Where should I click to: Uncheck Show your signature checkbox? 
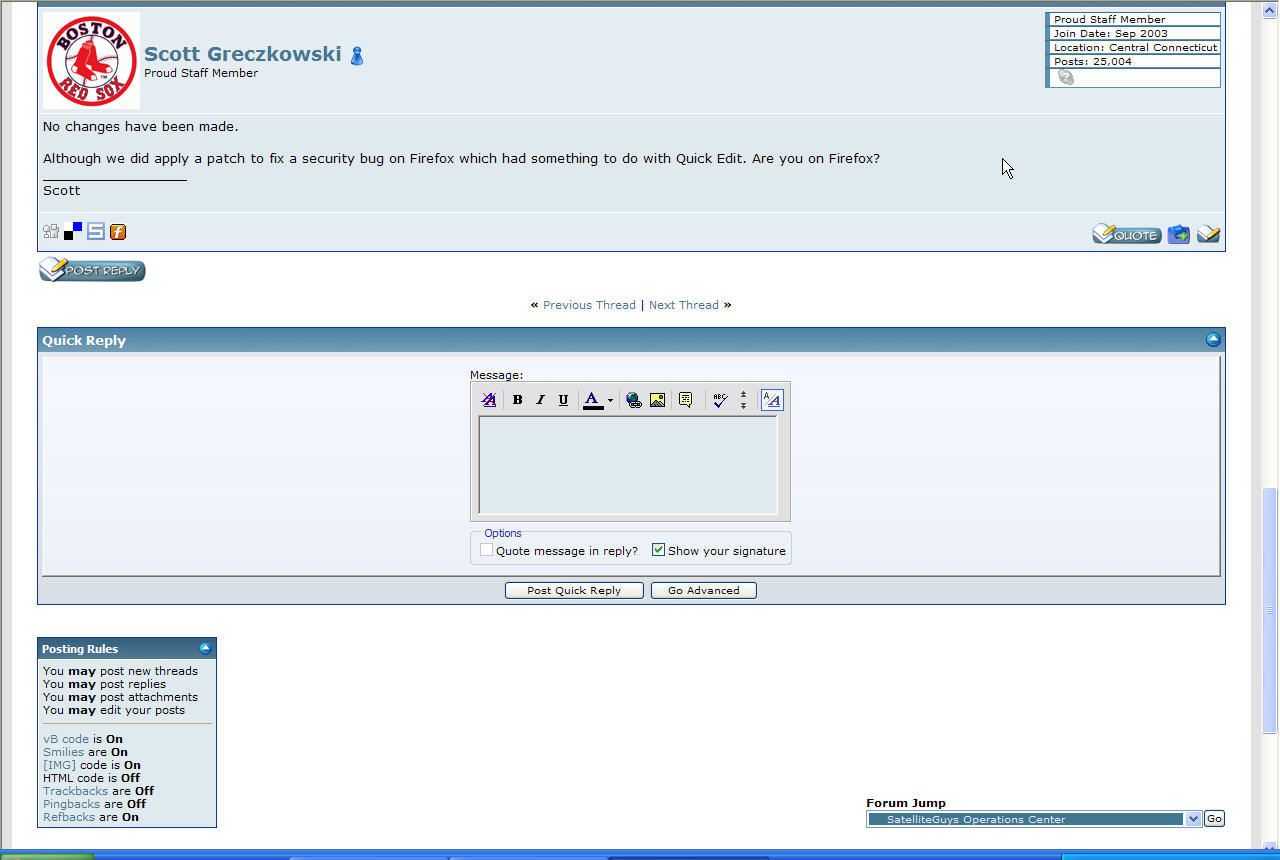658,550
